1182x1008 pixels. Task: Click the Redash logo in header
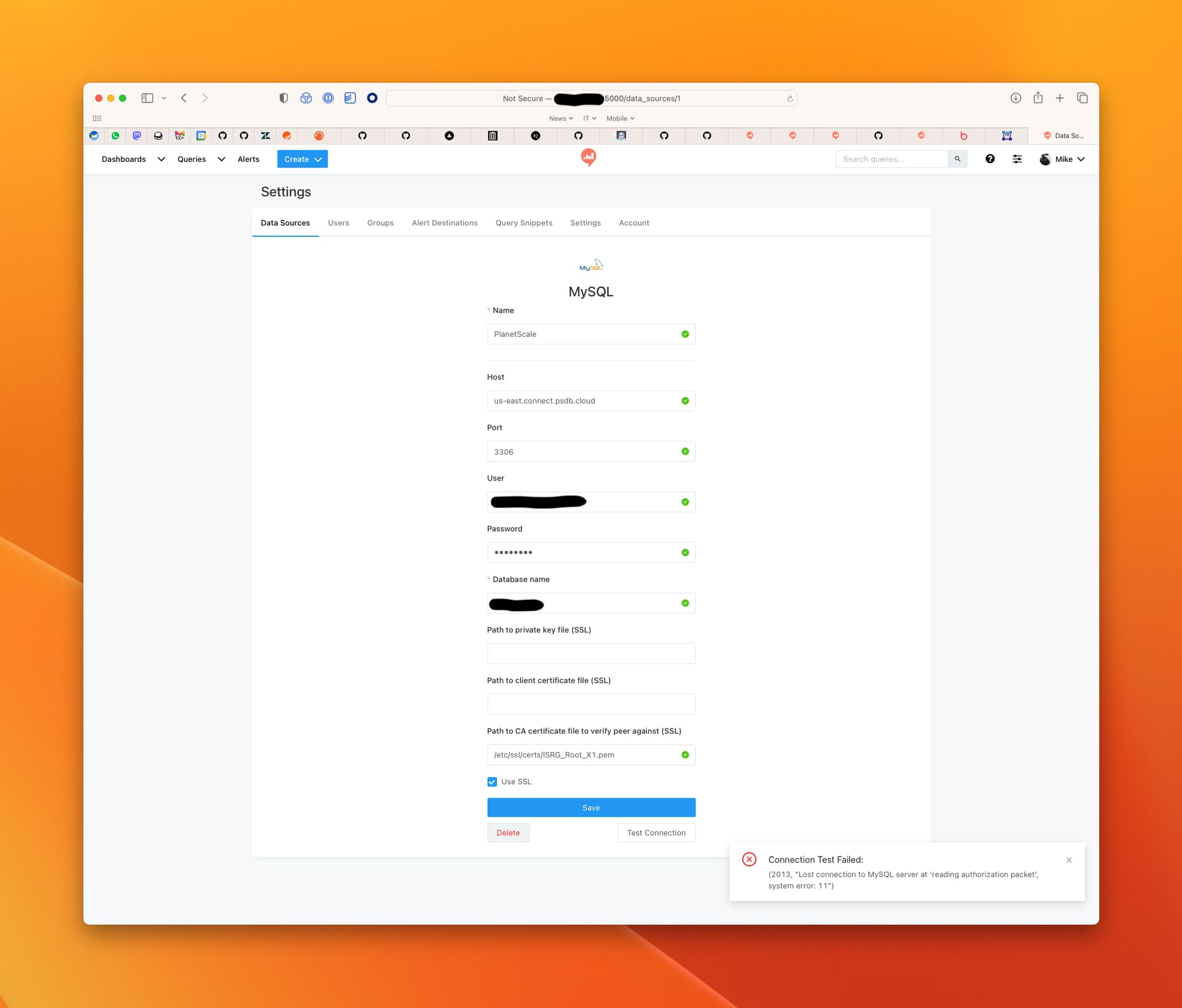[x=589, y=158]
